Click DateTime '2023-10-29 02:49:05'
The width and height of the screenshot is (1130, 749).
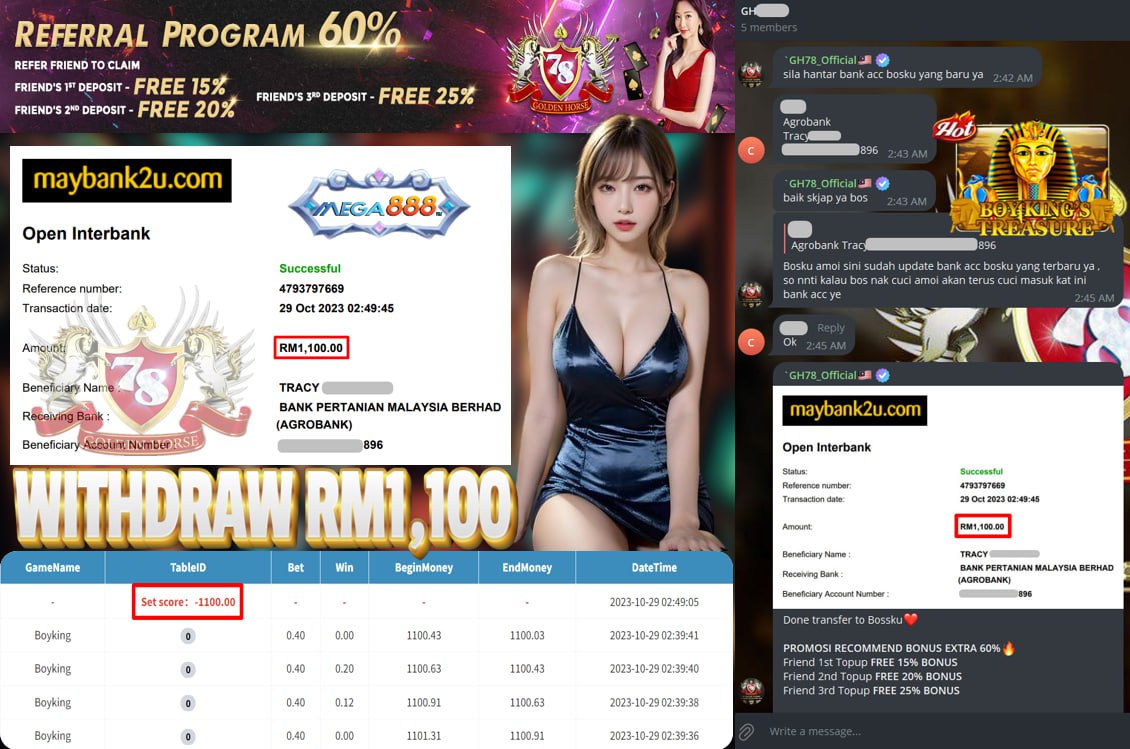pyautogui.click(x=654, y=602)
